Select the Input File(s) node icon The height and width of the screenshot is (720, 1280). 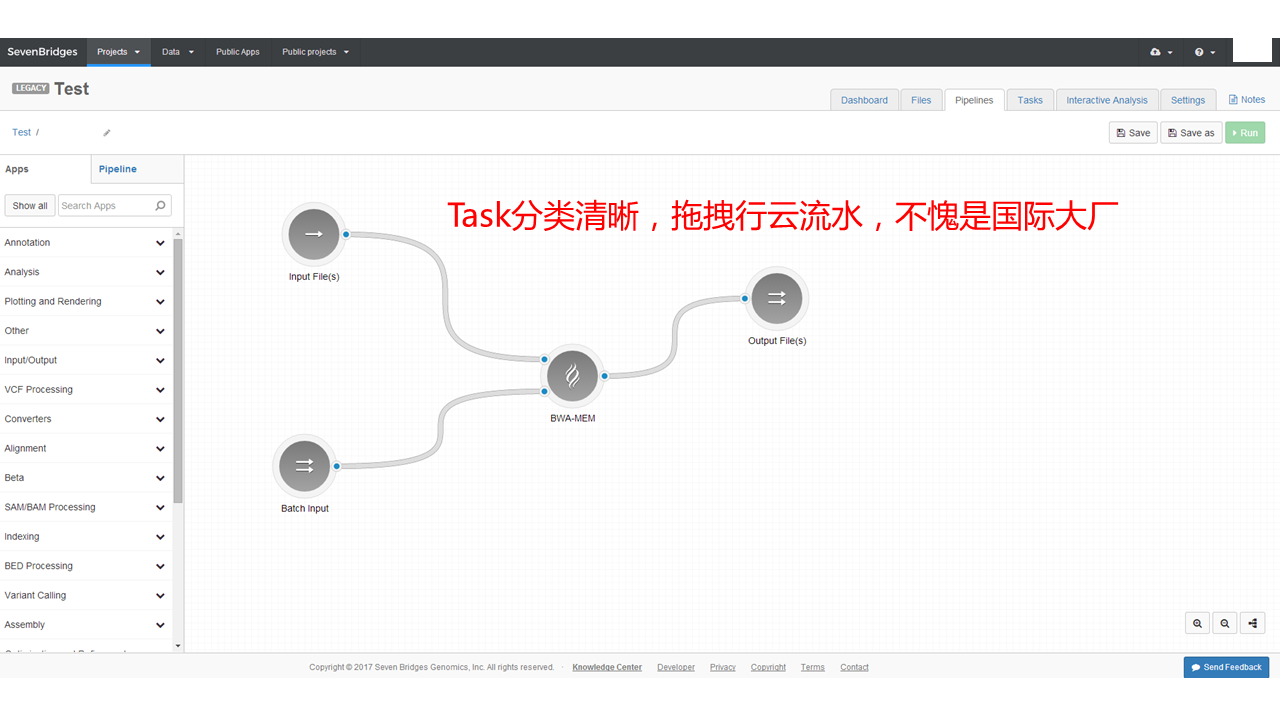[314, 234]
